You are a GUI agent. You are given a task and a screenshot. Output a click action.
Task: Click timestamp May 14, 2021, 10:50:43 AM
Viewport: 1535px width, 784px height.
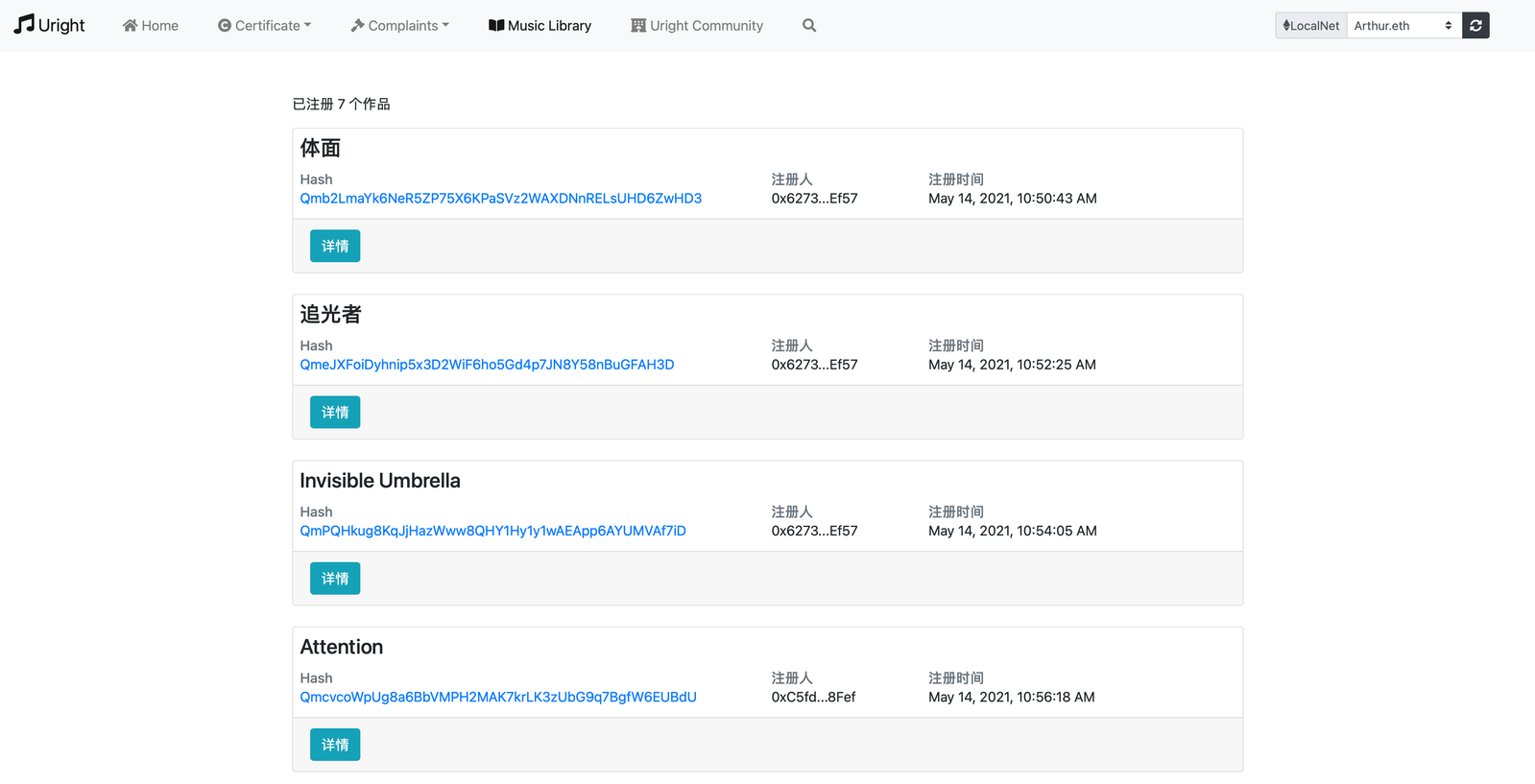tap(1013, 199)
